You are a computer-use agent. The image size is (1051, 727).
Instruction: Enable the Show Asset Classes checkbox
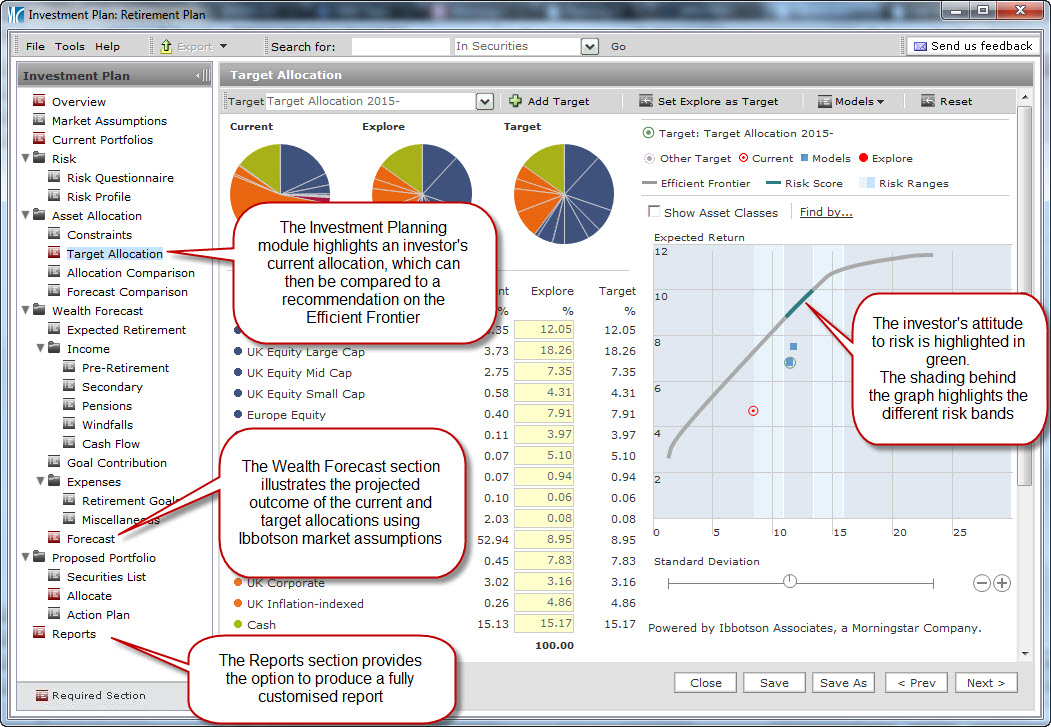654,212
